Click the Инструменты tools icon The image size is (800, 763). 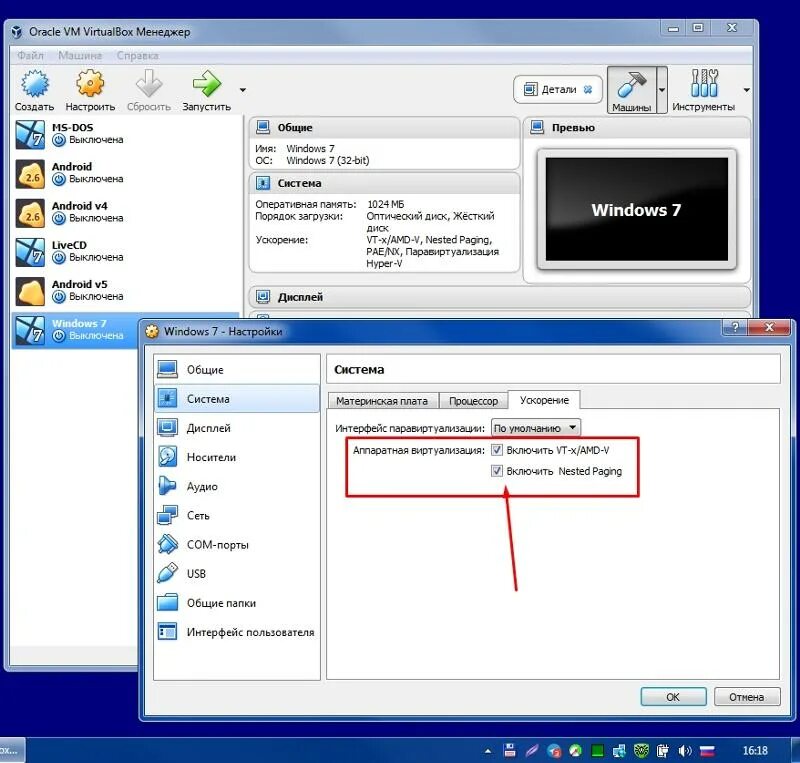click(704, 83)
